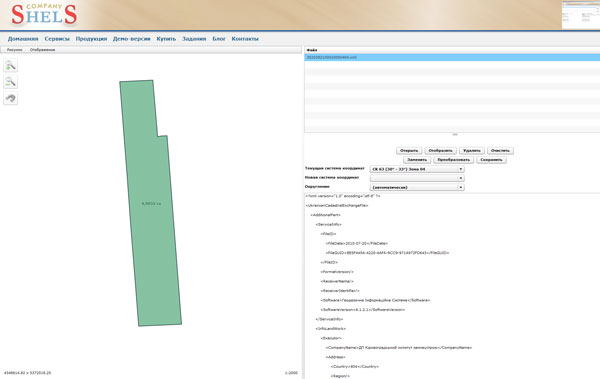Image resolution: width=600 pixels, height=379 pixels.
Task: Open the current coordinate system dropdown
Action: (x=417, y=169)
